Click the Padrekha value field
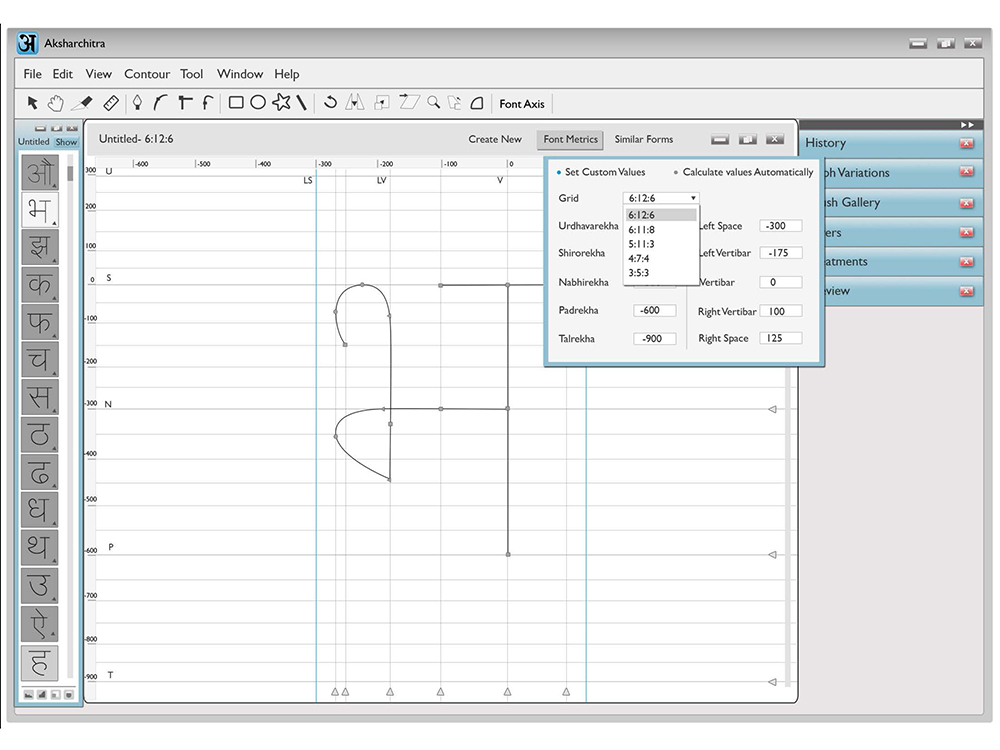Image resolution: width=1000 pixels, height=750 pixels. (x=654, y=311)
